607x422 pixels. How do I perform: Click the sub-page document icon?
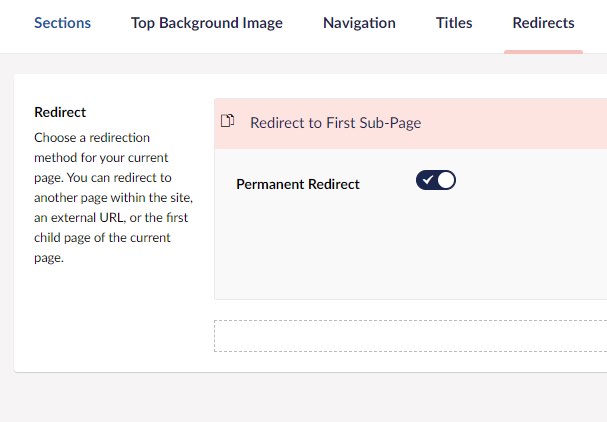pyautogui.click(x=228, y=122)
